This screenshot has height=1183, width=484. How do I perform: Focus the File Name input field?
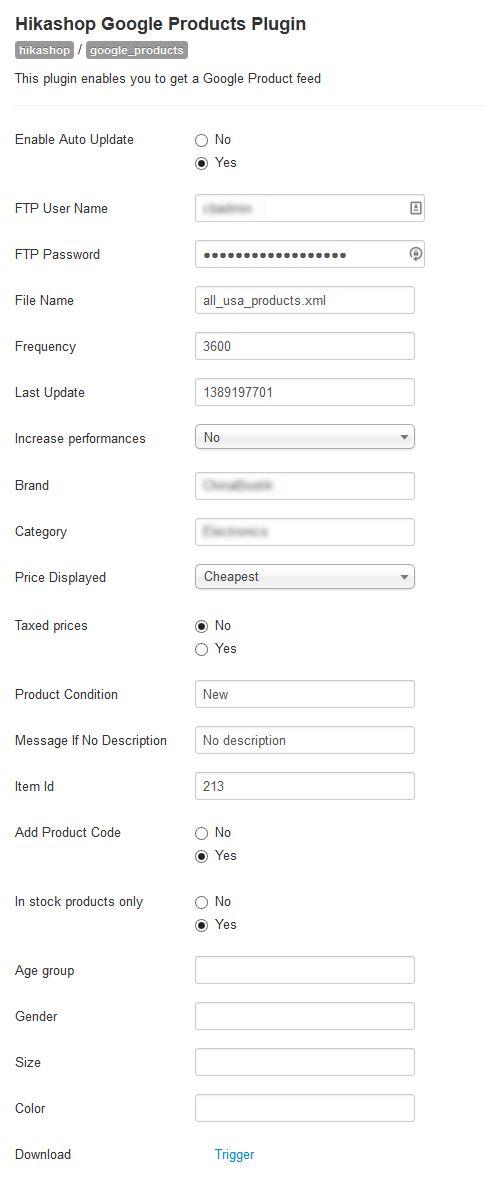(305, 300)
